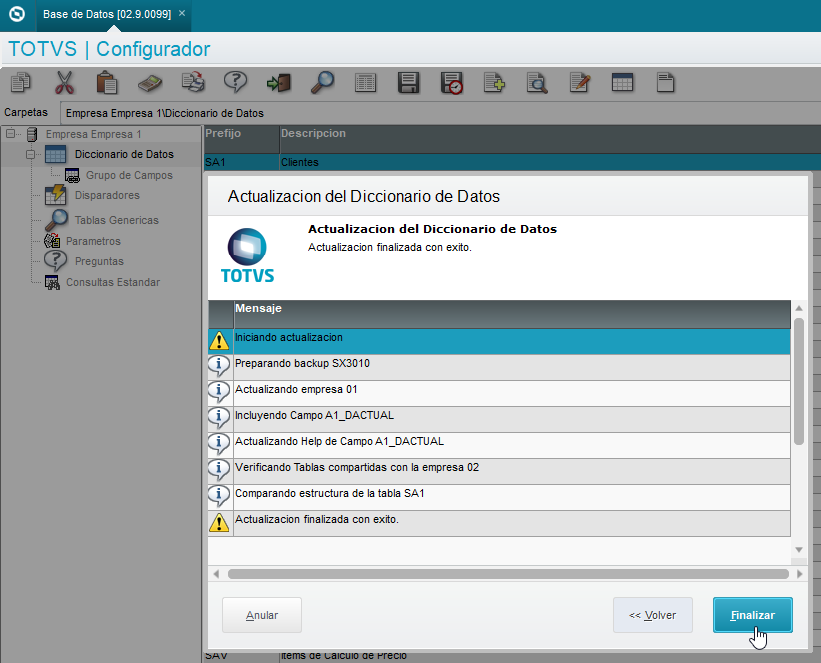Select 'Actualizando empresa 01' message row
Image resolution: width=821 pixels, height=663 pixels.
[499, 393]
